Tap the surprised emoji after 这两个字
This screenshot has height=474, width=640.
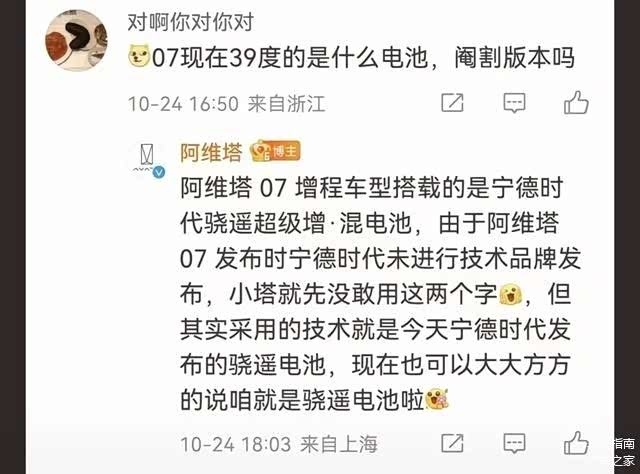(511, 294)
